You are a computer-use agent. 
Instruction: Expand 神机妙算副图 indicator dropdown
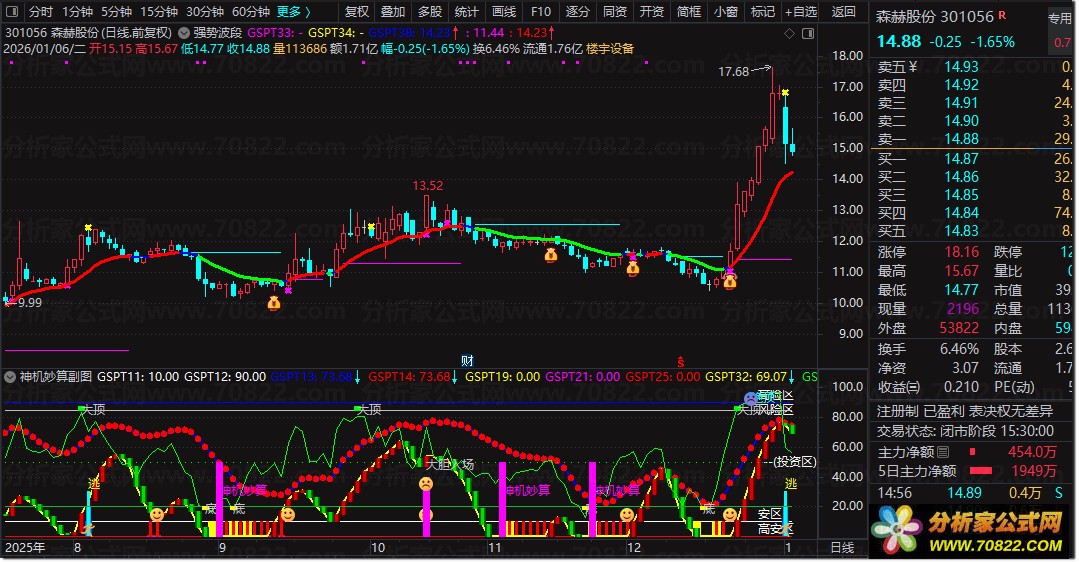pyautogui.click(x=10, y=377)
